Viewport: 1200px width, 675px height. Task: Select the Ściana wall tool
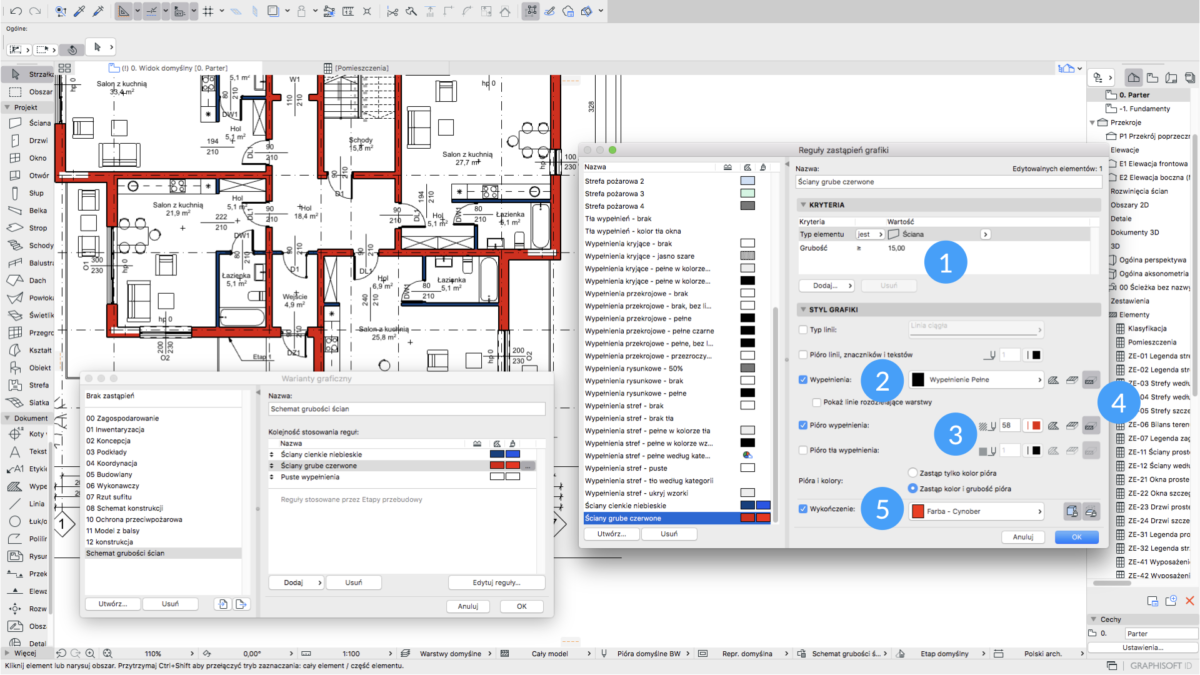(27, 123)
